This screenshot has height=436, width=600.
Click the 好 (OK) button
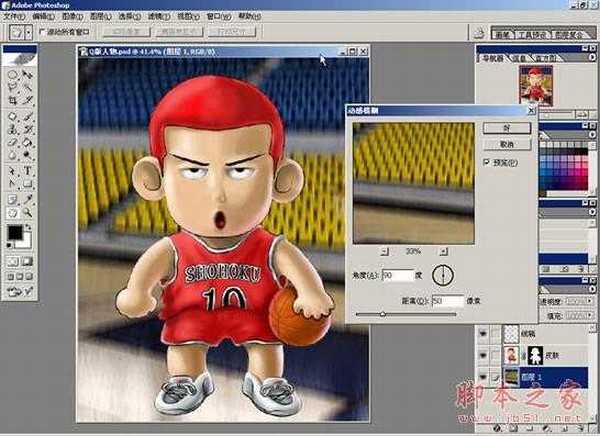coord(506,129)
